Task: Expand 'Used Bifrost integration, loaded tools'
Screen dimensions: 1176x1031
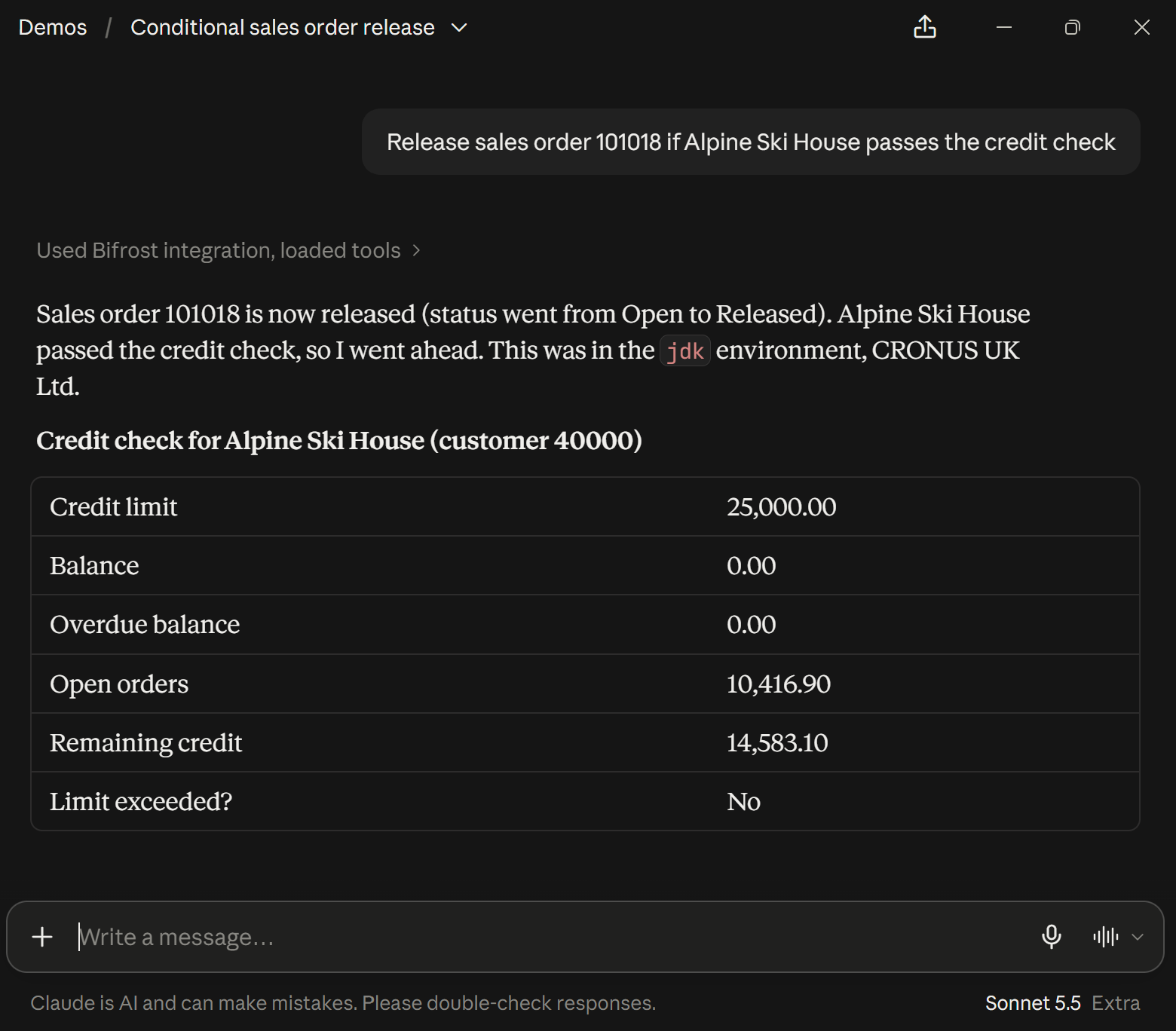Action: point(228,250)
